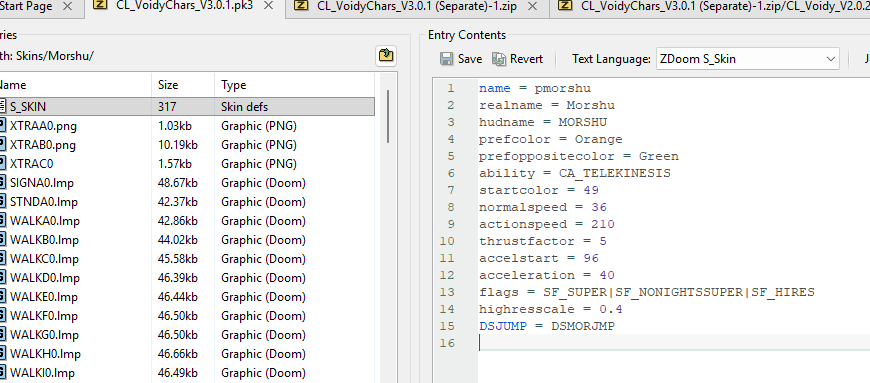This screenshot has width=870, height=383.
Task: Click the 'normalspeed = 36' code line
Action: tap(543, 207)
